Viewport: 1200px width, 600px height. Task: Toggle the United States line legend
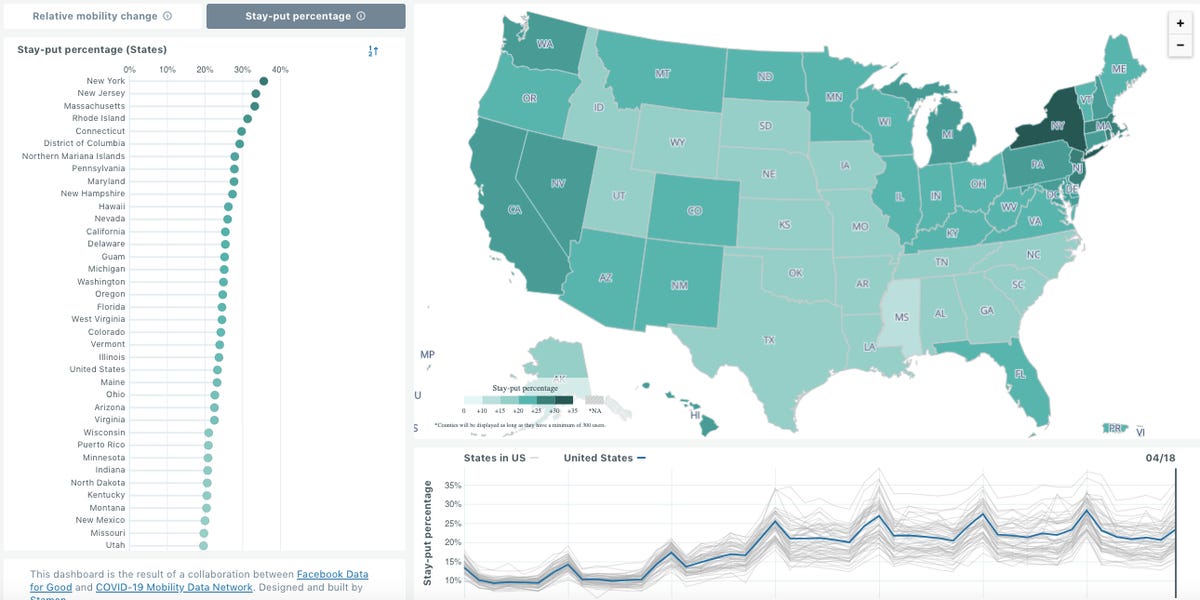pyautogui.click(x=604, y=458)
